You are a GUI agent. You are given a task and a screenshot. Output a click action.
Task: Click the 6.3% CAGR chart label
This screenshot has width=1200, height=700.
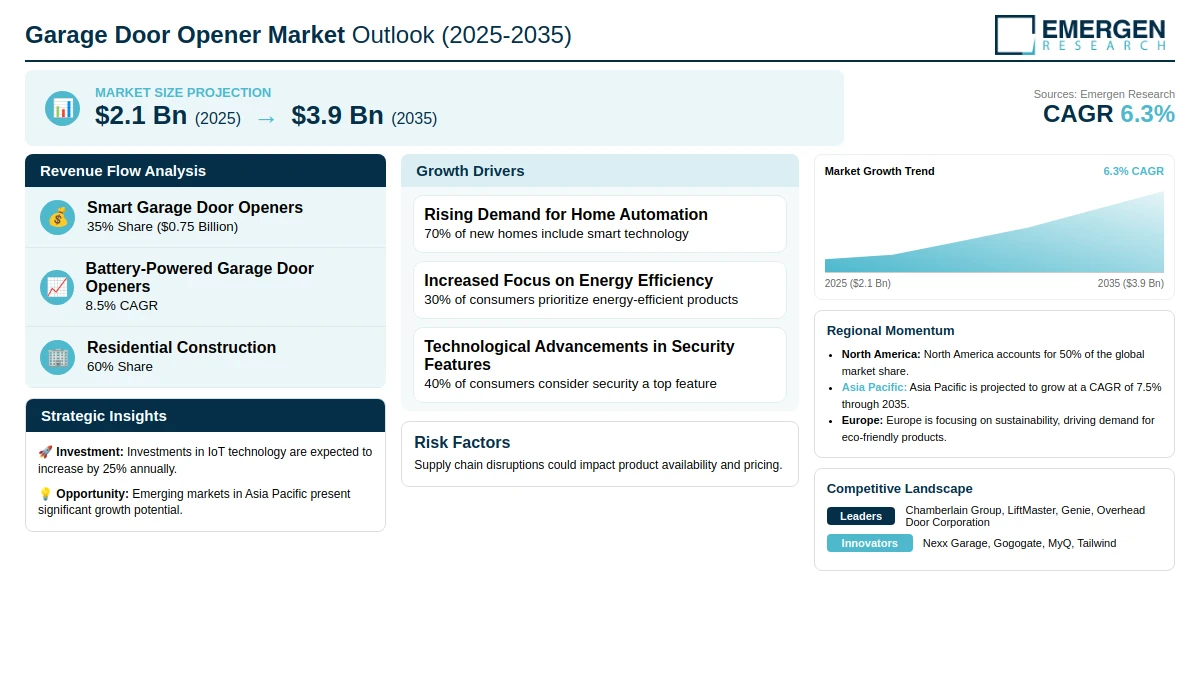[x=1133, y=171]
